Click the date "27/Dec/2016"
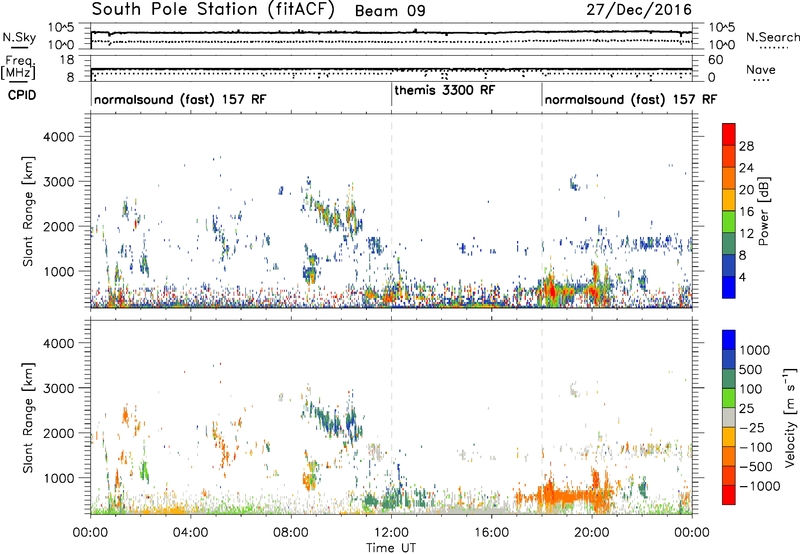The image size is (800, 554). click(x=639, y=10)
